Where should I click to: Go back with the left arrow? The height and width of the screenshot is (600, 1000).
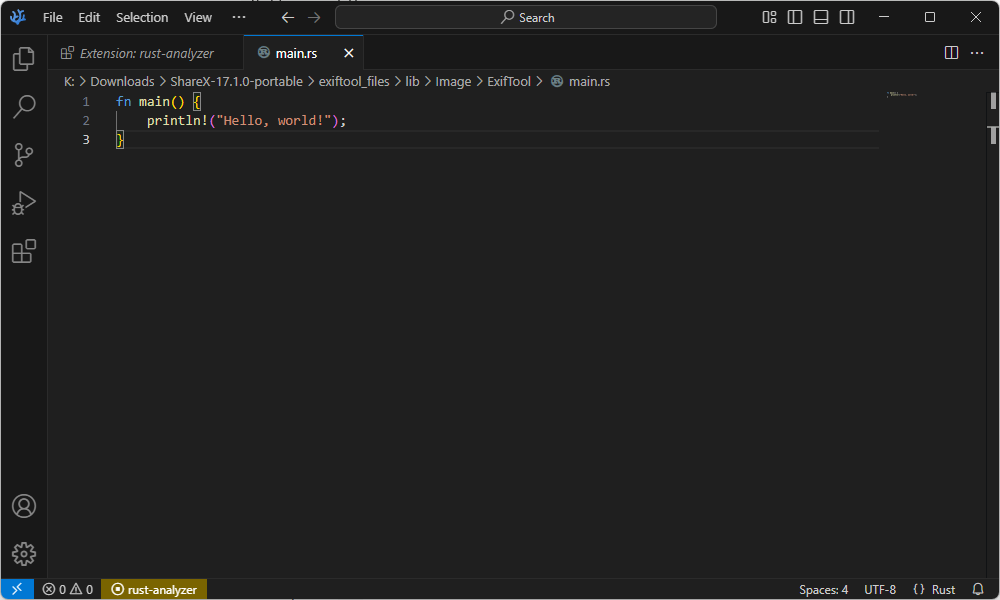point(288,17)
